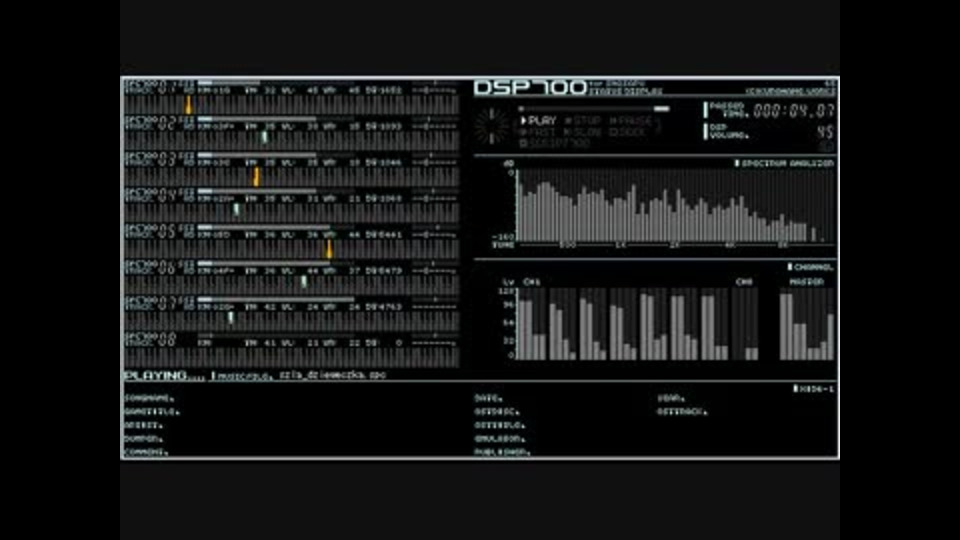
Task: Click the DATE field label
Action: click(489, 398)
